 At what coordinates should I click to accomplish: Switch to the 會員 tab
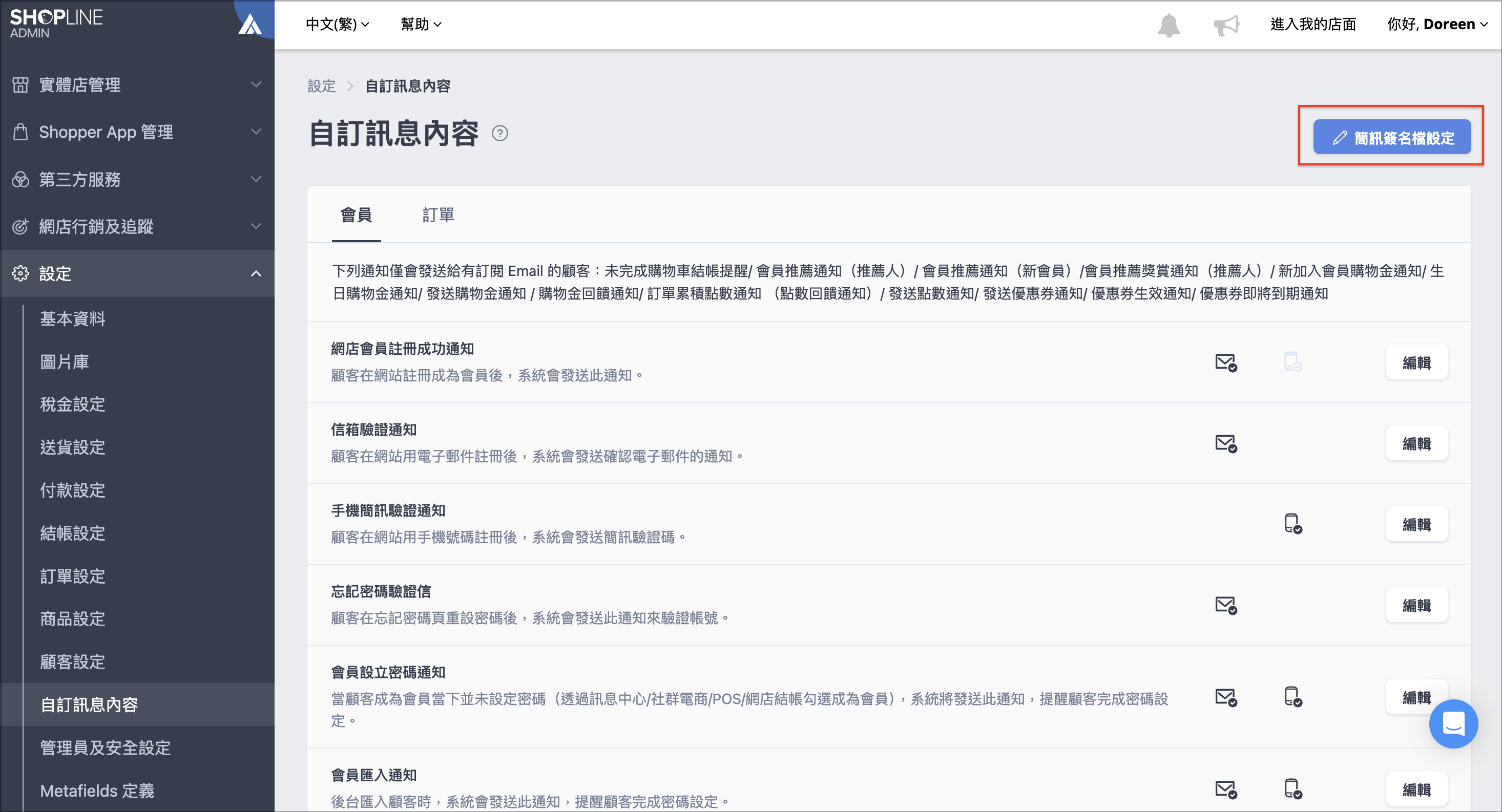pos(356,215)
